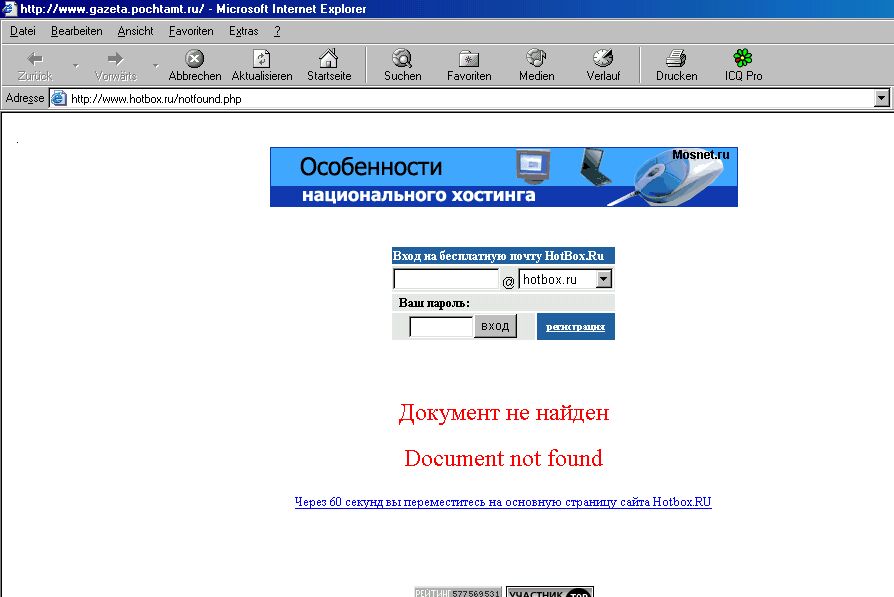Open the Bearbeiten menu
Image resolution: width=894 pixels, height=597 pixels.
[x=76, y=31]
